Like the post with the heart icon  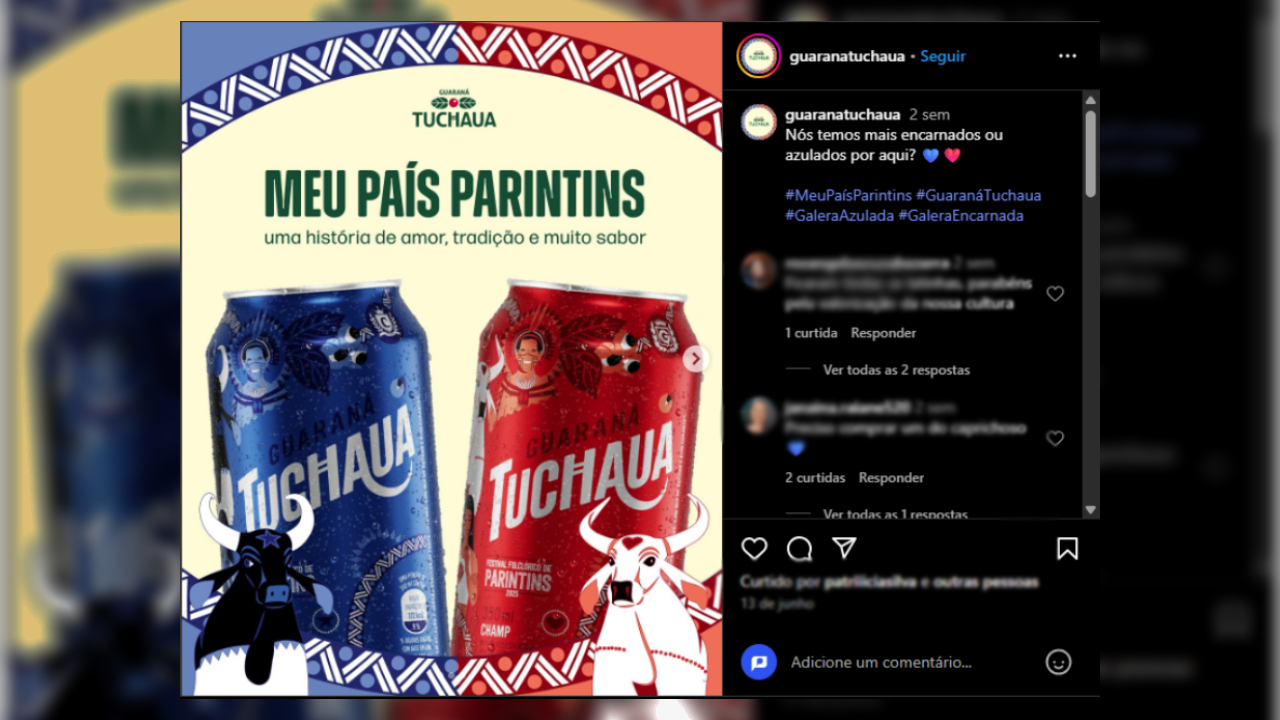[754, 549]
